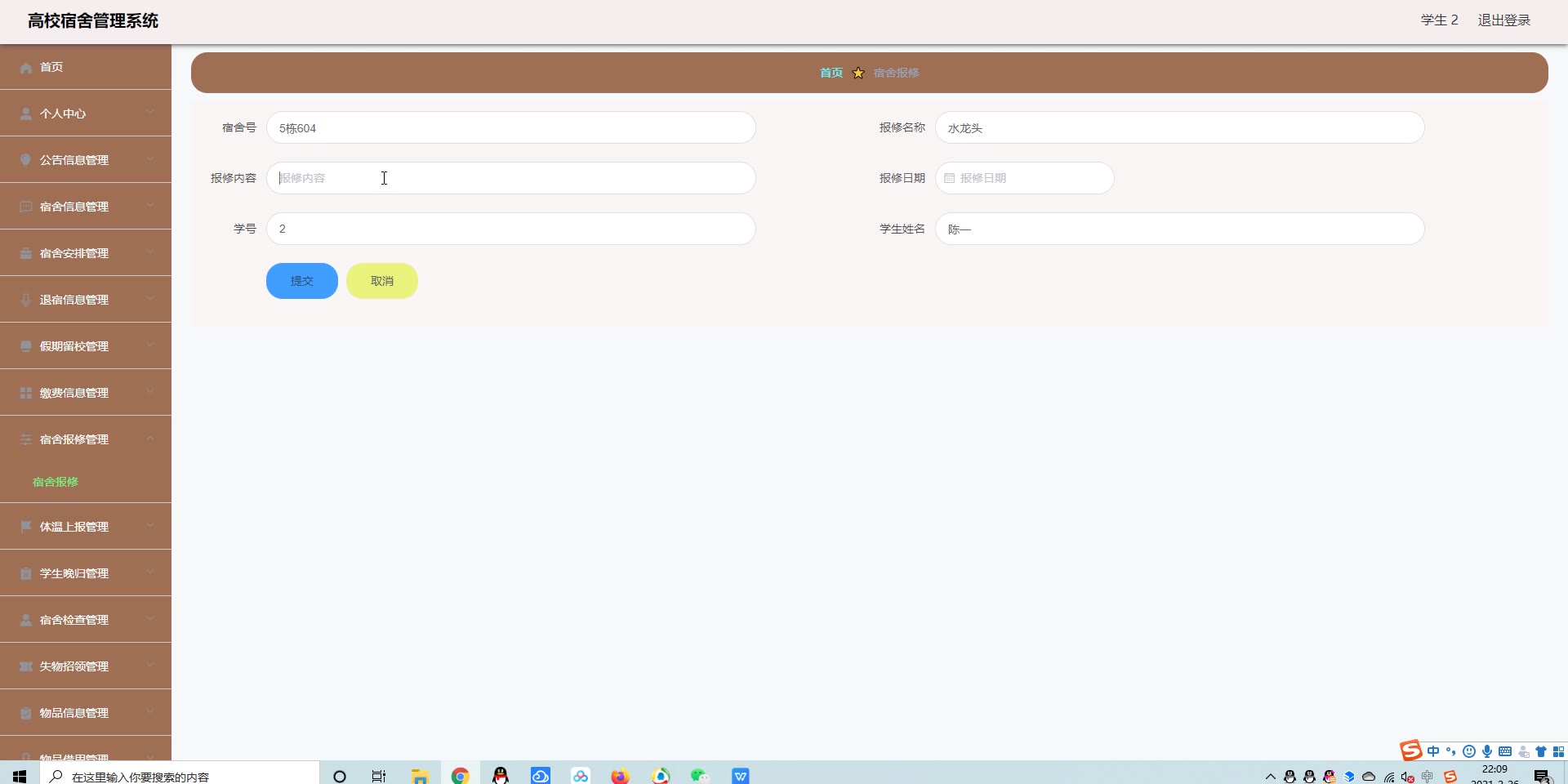Expand the 宿舍信息管理 chevron
The width and height of the screenshot is (1568, 784).
click(150, 206)
